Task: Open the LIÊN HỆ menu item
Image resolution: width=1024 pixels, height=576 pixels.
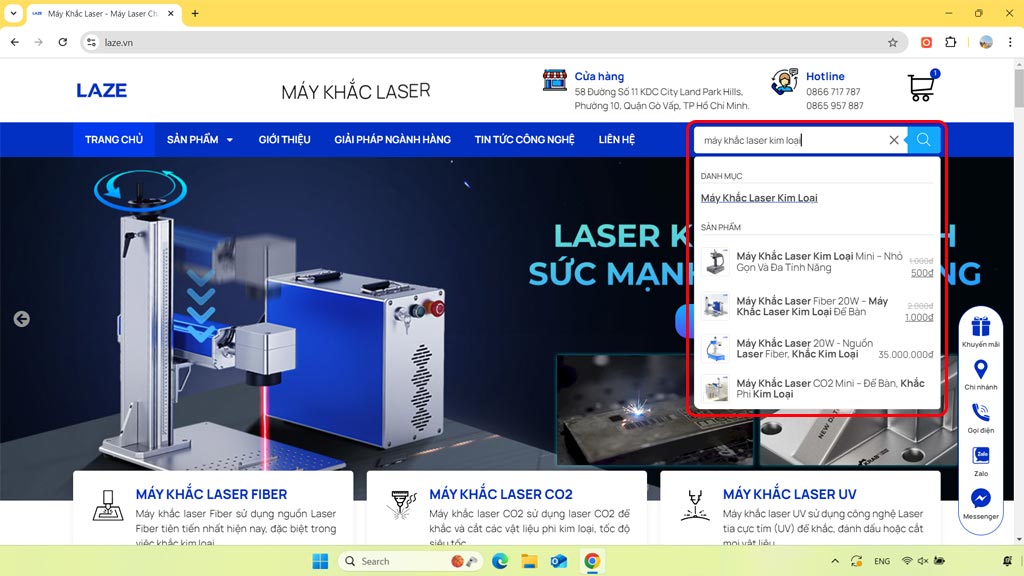Action: click(x=616, y=140)
